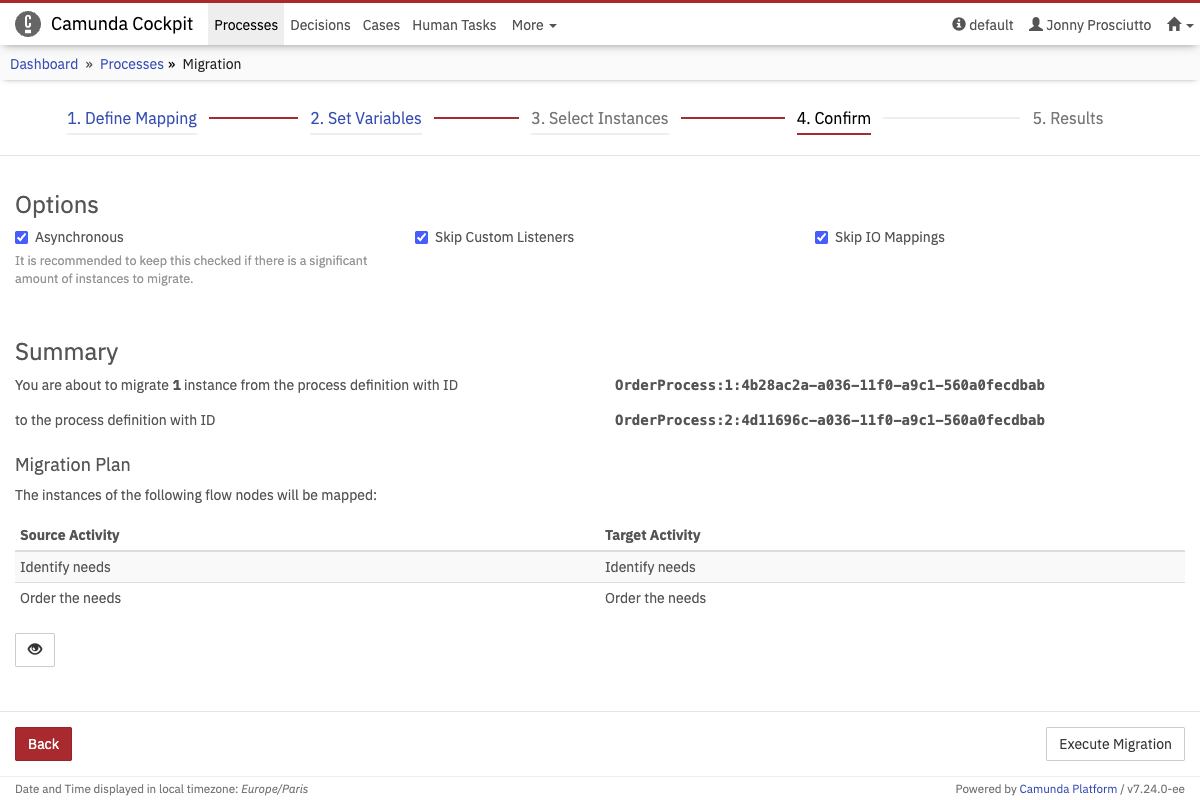Viewport: 1200px width, 800px height.
Task: Toggle the eye icon to show diagram
Action: pyautogui.click(x=35, y=649)
